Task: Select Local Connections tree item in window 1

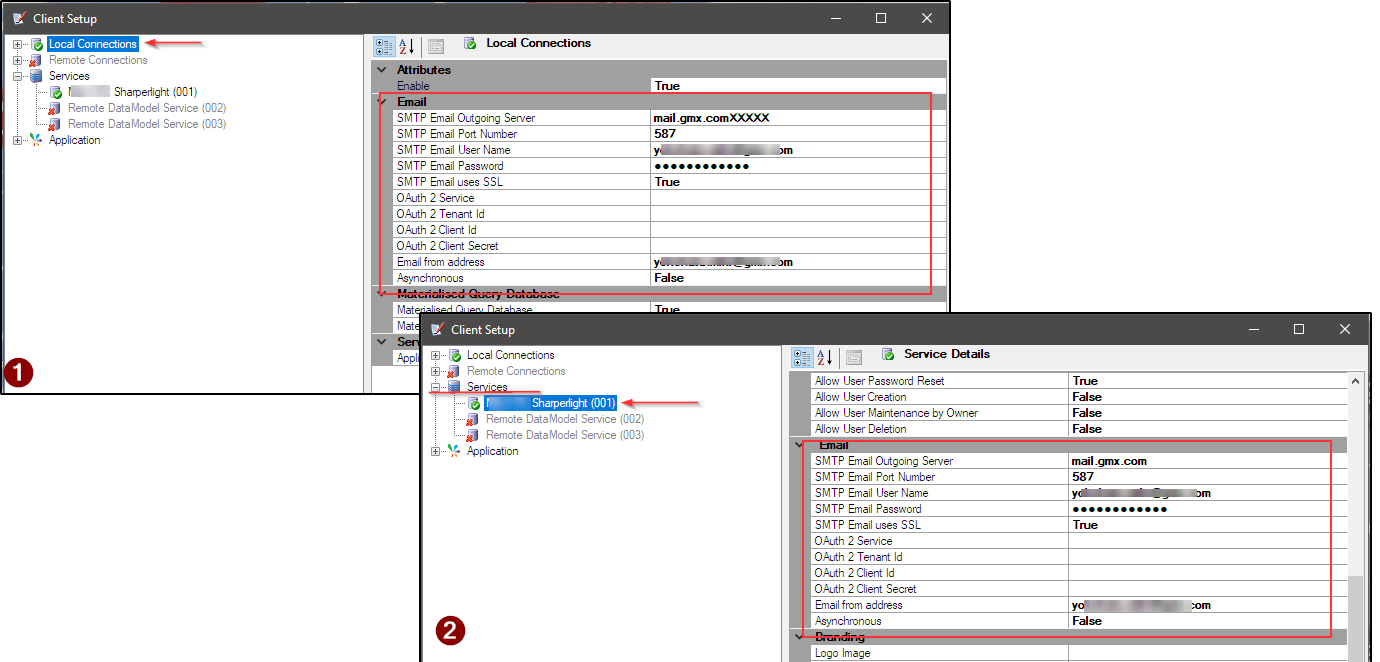Action: pos(93,44)
